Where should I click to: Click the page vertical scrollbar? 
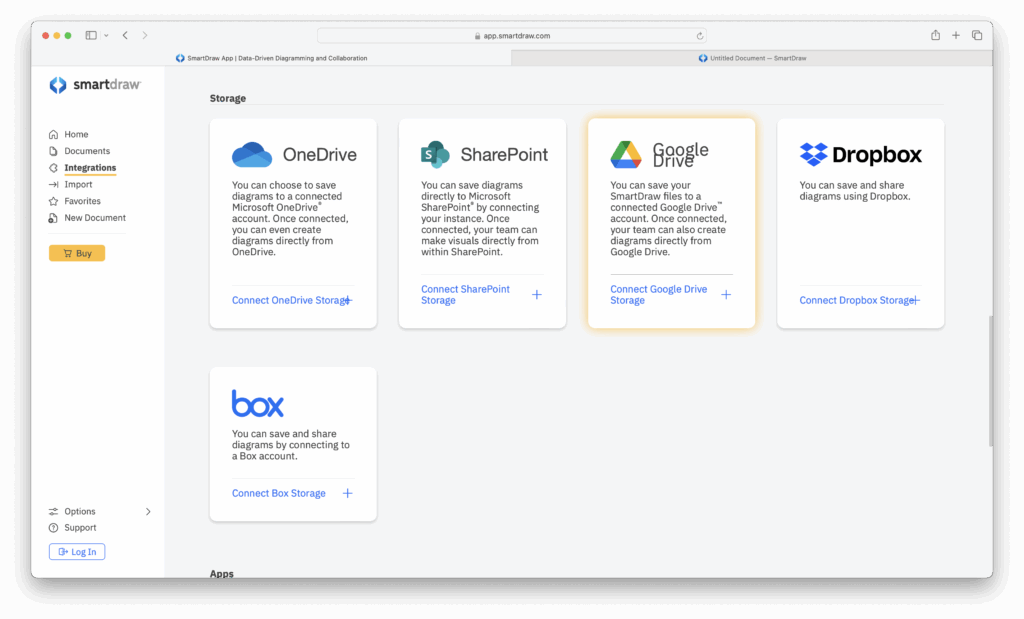pyautogui.click(x=990, y=380)
